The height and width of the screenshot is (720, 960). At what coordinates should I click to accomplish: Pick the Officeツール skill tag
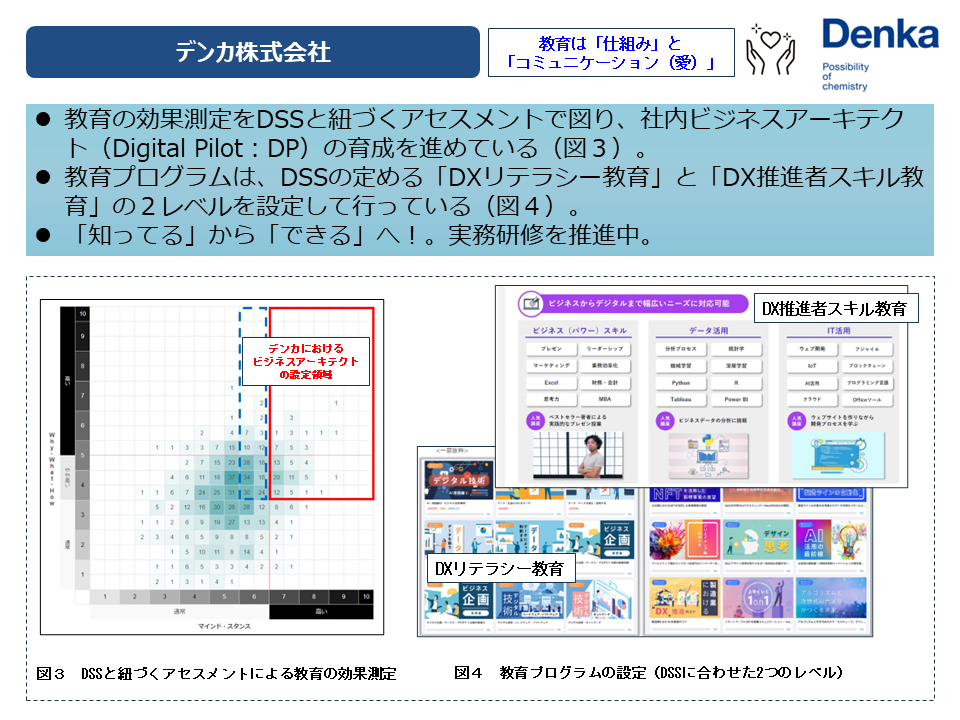click(867, 399)
